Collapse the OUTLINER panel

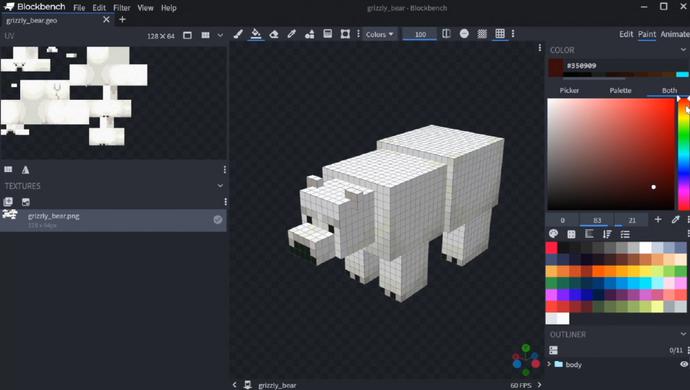(683, 334)
